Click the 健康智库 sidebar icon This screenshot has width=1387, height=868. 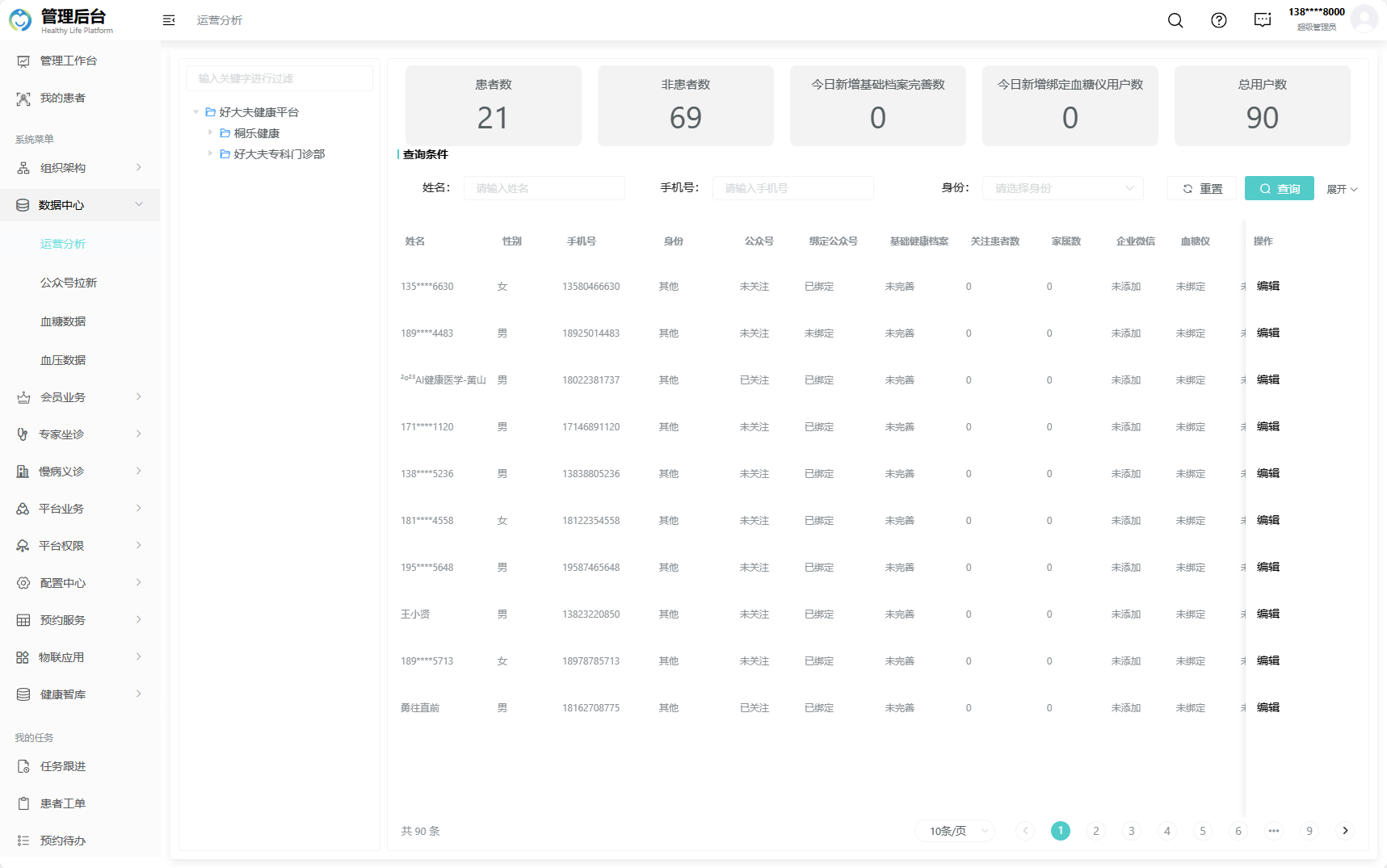(x=23, y=694)
